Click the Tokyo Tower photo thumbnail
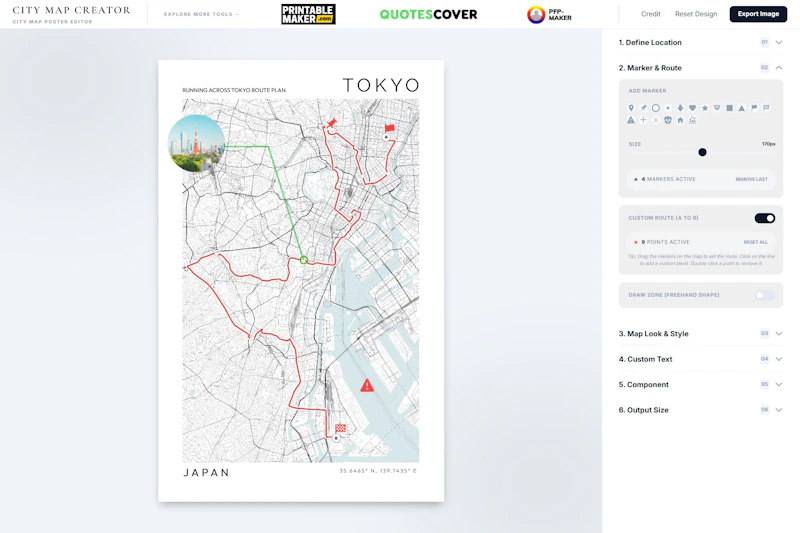Viewport: 800px width, 533px height. click(196, 143)
